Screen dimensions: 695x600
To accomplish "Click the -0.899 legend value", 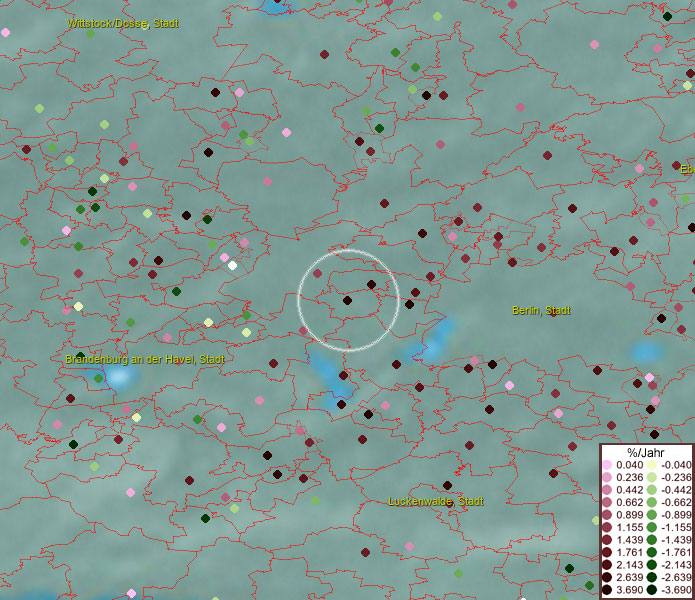I will pyautogui.click(x=676, y=515).
